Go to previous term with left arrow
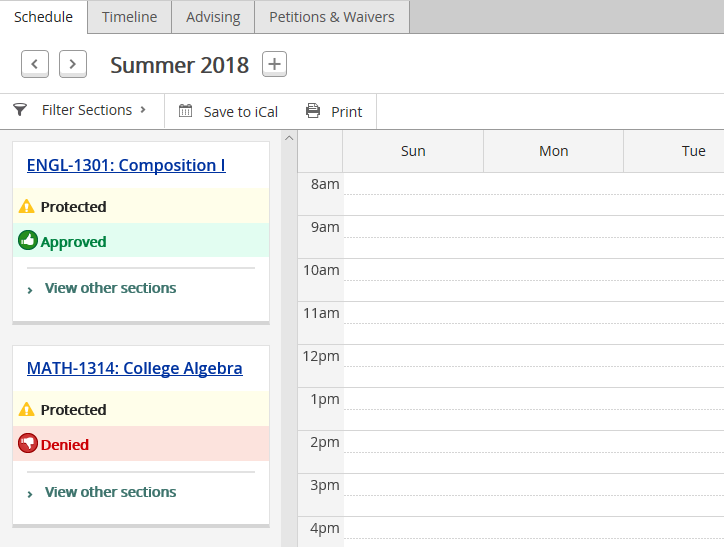Viewport: 724px width, 547px height. [35, 64]
